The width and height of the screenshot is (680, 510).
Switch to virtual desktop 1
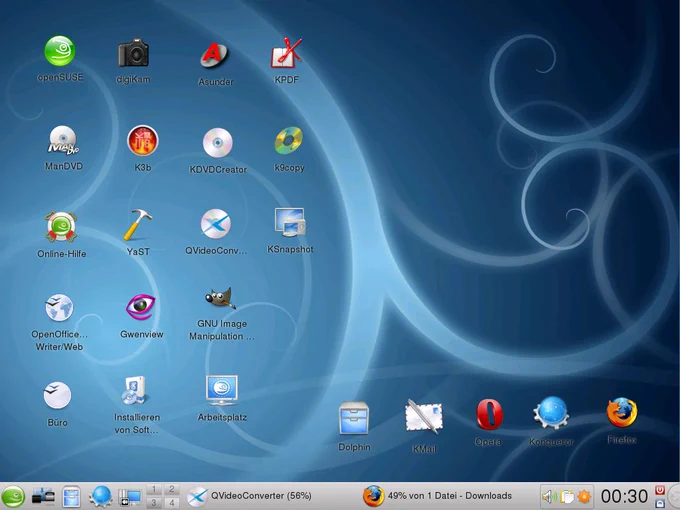(154, 490)
